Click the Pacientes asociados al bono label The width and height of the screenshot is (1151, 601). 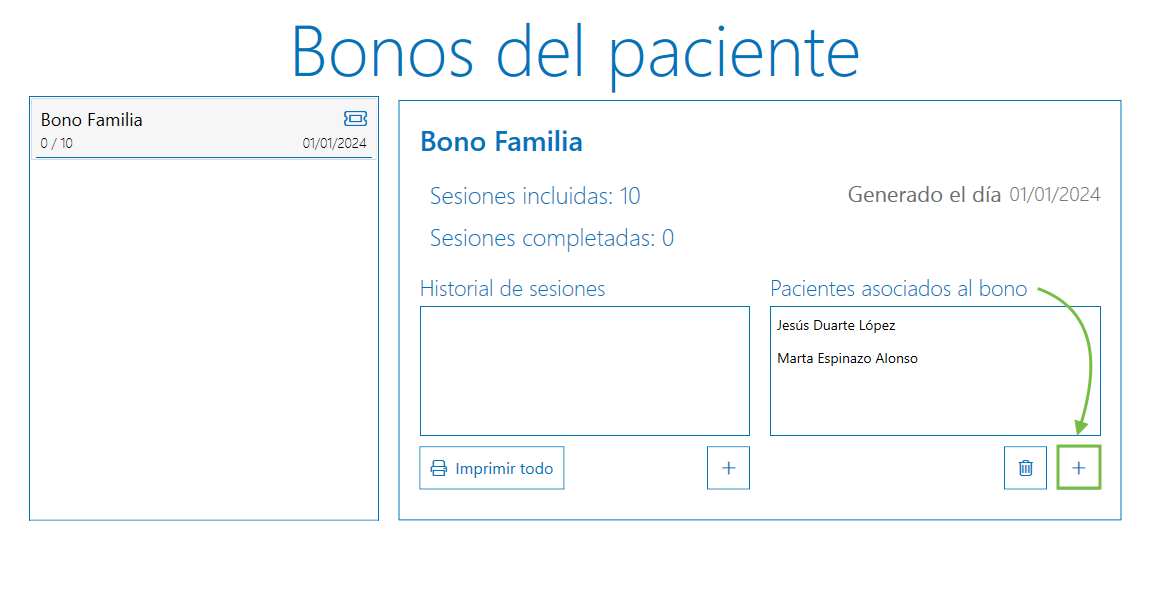point(897,289)
